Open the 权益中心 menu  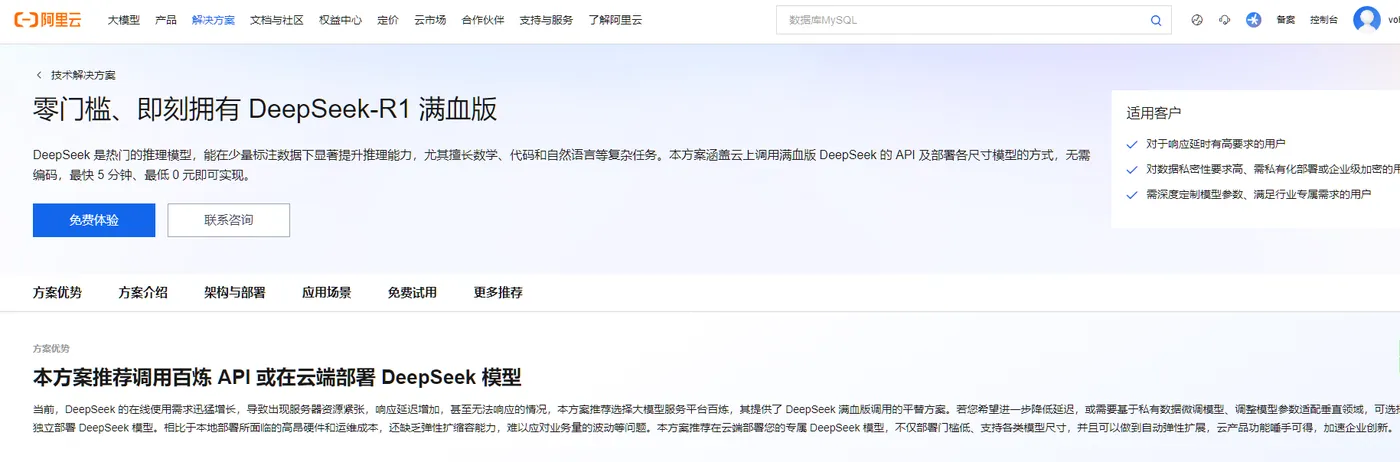click(340, 20)
